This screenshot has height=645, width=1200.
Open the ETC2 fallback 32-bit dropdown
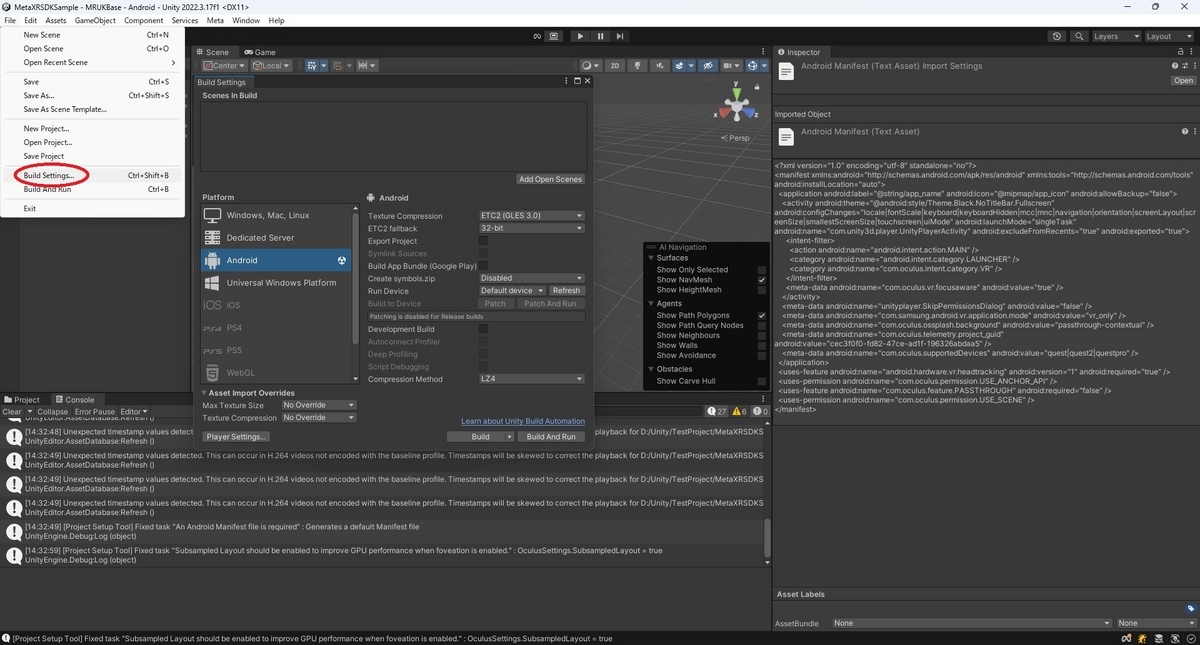pyautogui.click(x=531, y=228)
